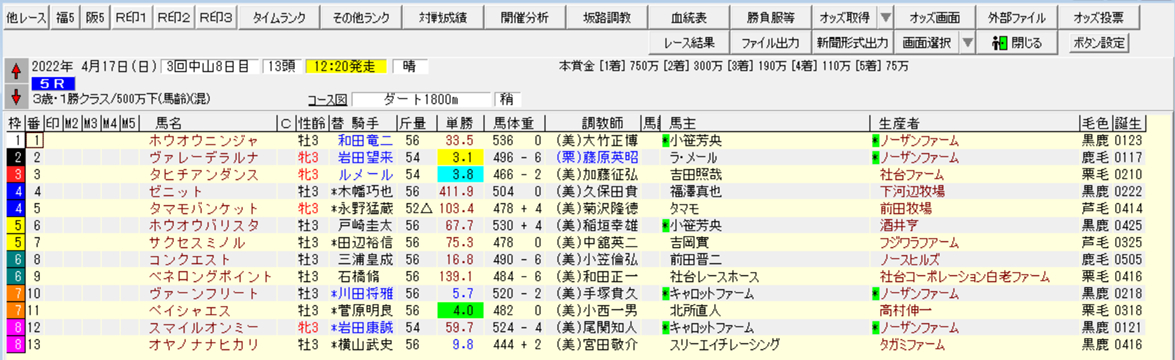The image size is (1175, 360).
Task: Select horse スマイルオンミー
Action: pos(203,328)
